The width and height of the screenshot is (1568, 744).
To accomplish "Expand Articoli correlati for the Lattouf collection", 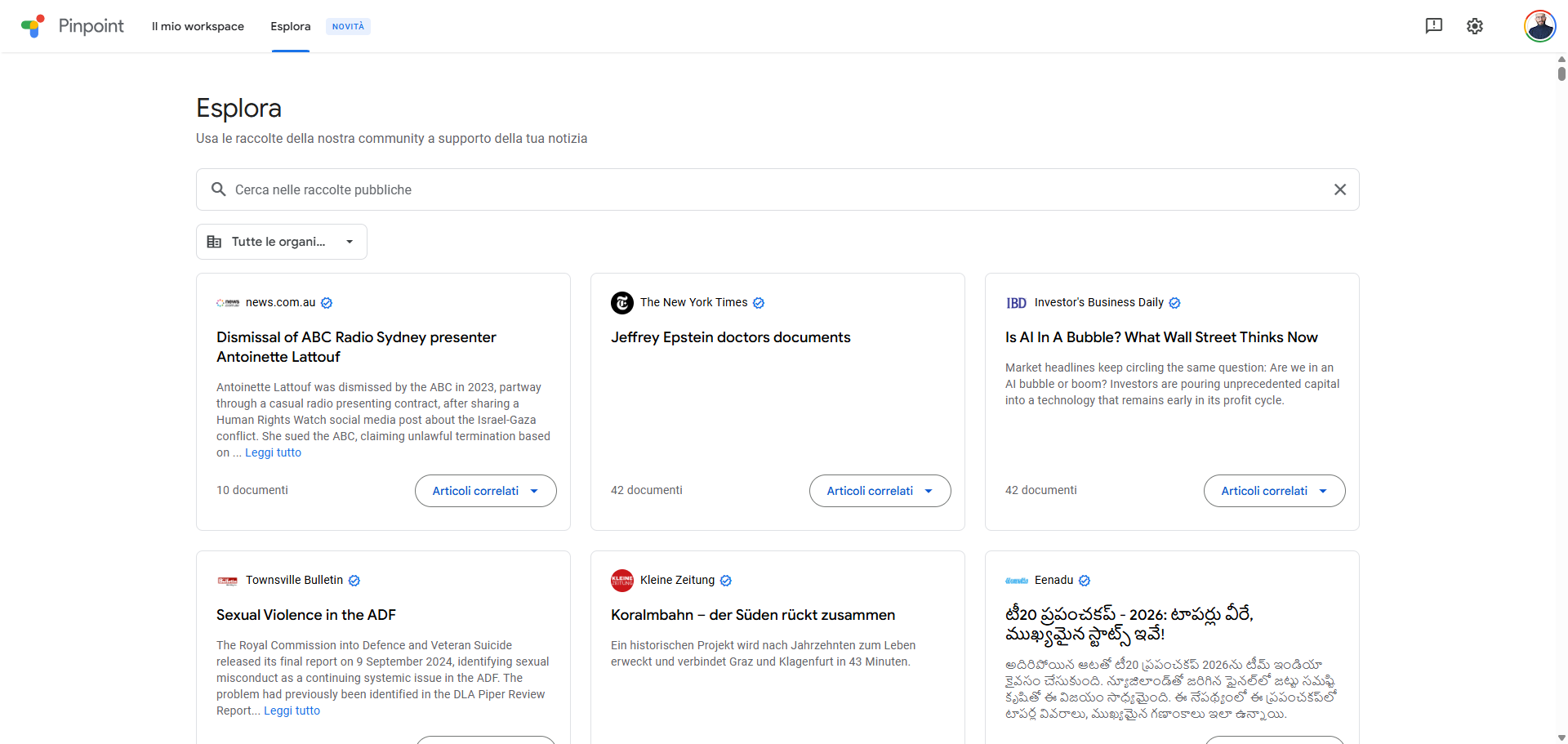I will 485,491.
